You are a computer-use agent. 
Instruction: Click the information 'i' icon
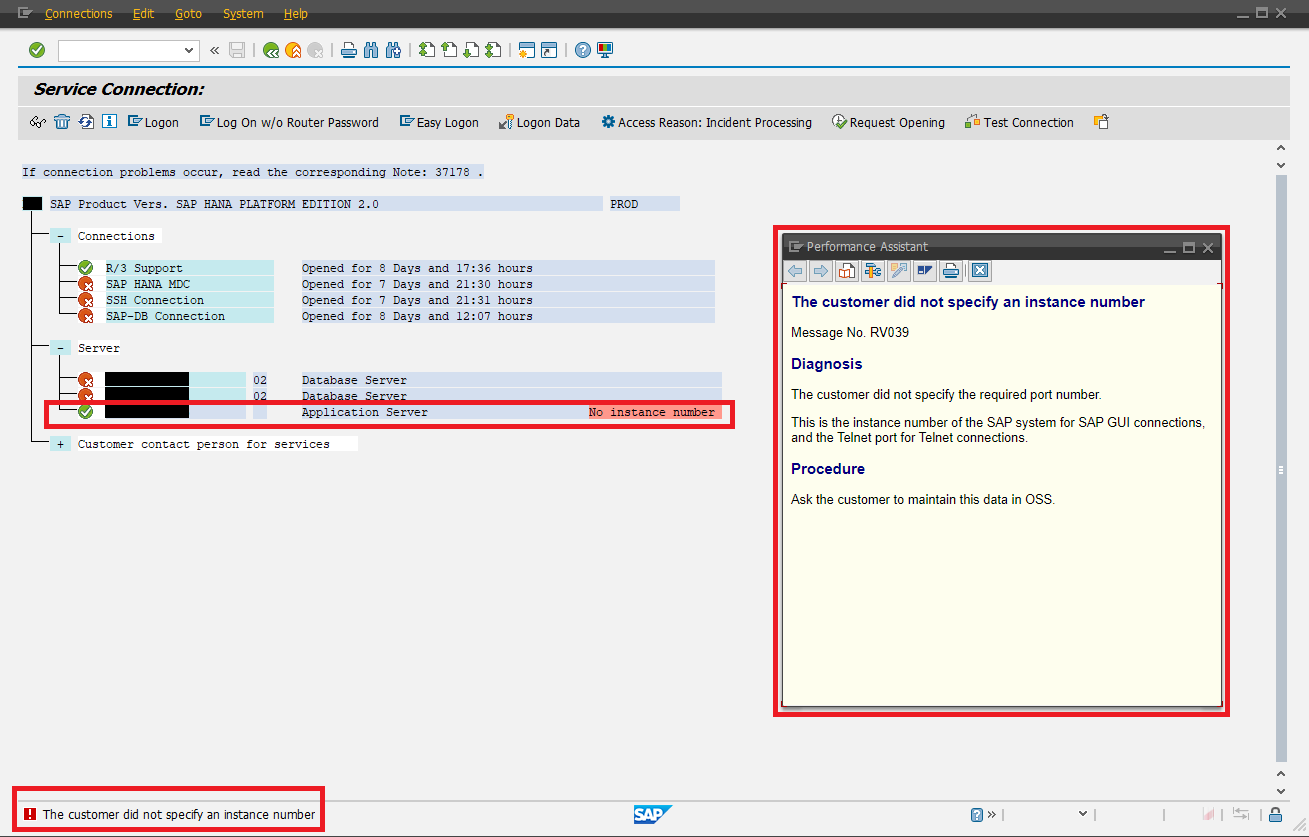coord(110,122)
